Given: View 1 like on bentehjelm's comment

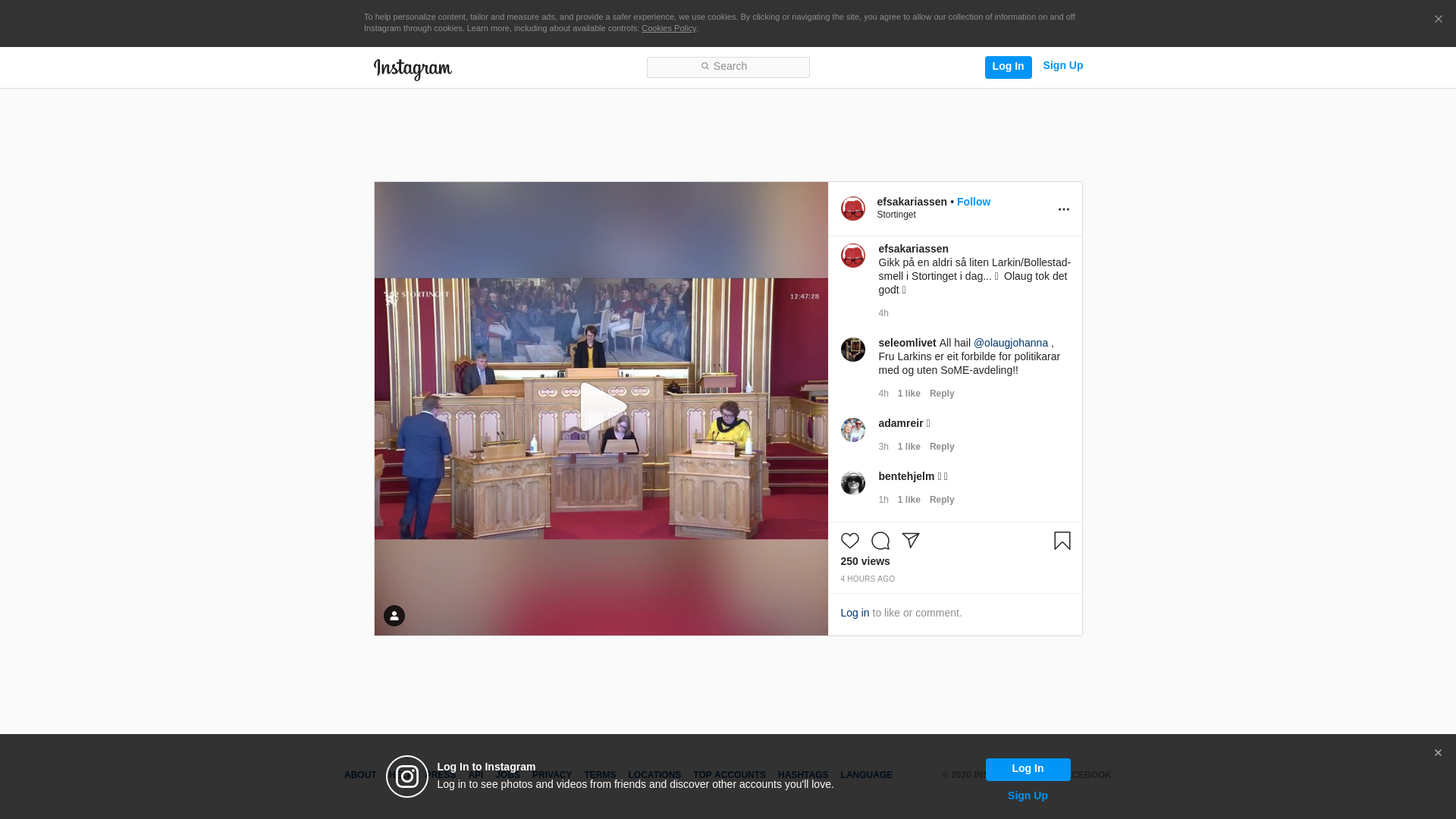Looking at the screenshot, I should point(908,500).
